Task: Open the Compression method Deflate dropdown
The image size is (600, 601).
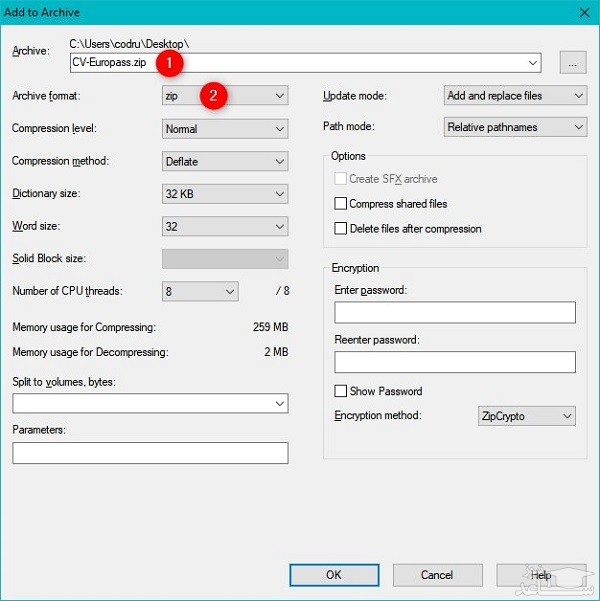Action: [x=225, y=161]
